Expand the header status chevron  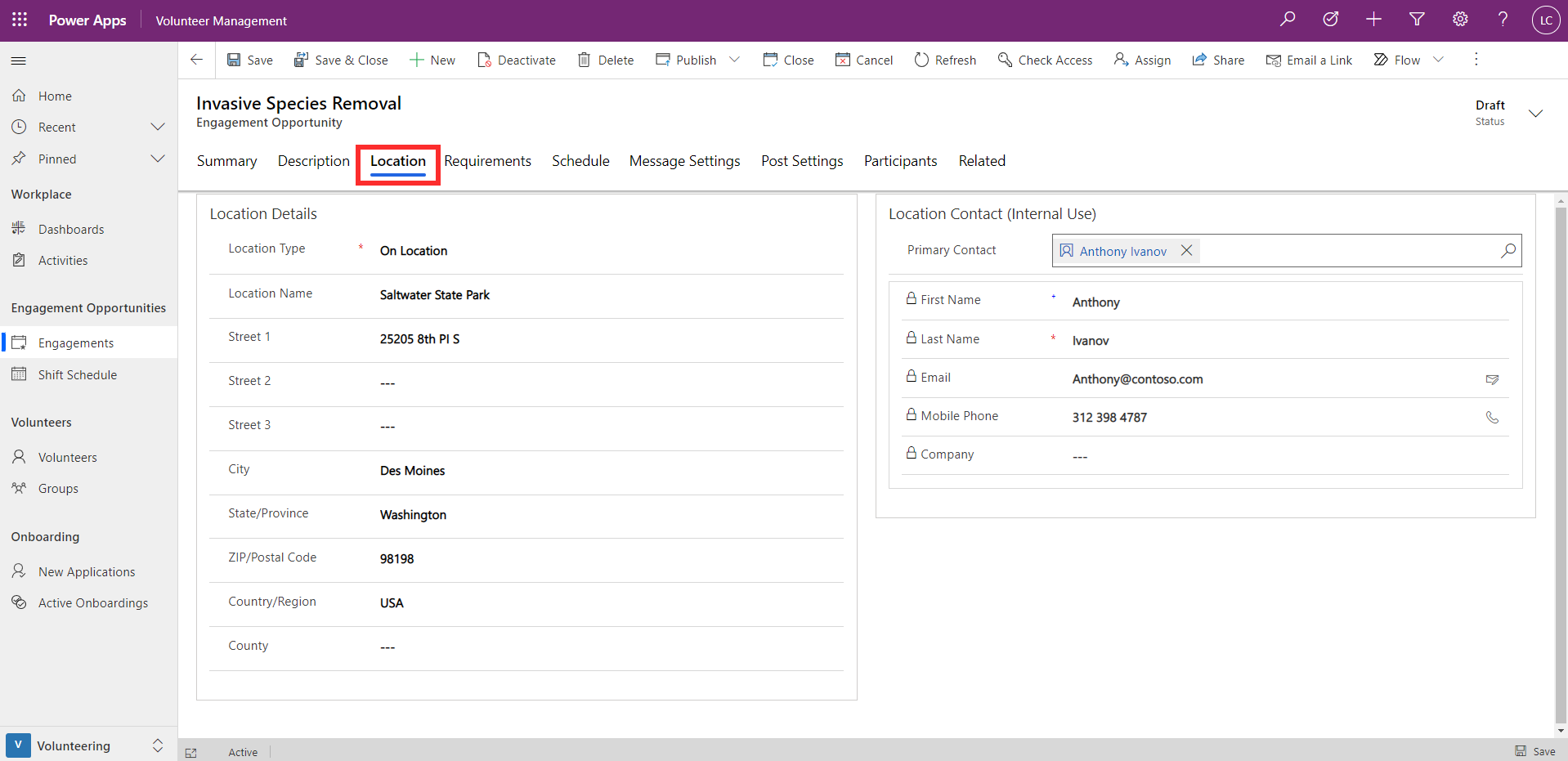coord(1535,114)
